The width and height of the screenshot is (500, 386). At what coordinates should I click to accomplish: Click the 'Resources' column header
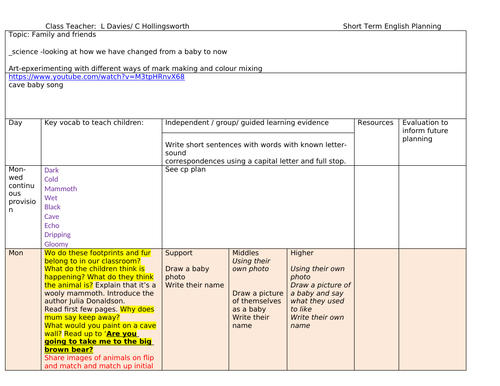375,123
